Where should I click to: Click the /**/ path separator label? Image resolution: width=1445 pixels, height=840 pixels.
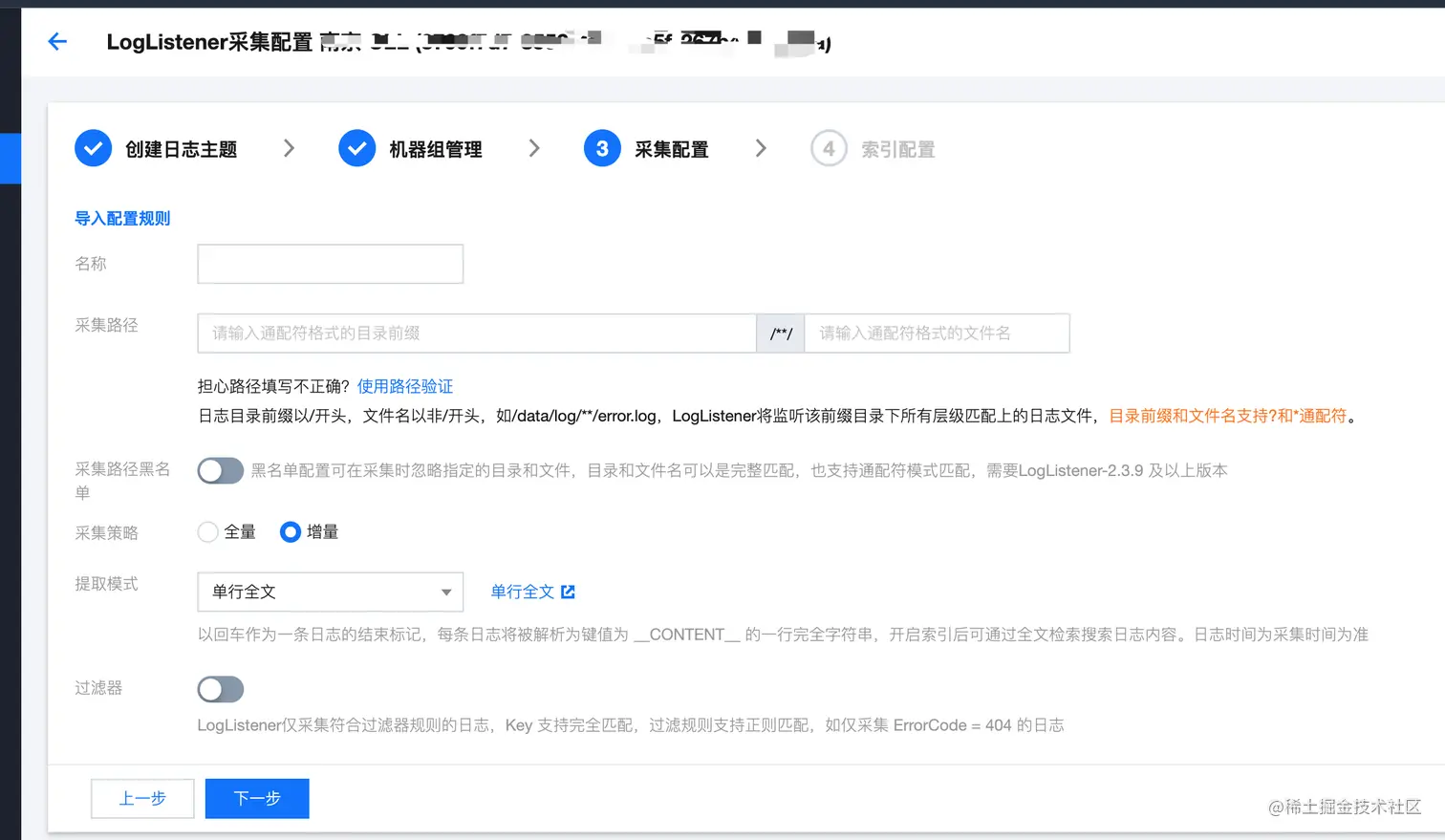781,334
